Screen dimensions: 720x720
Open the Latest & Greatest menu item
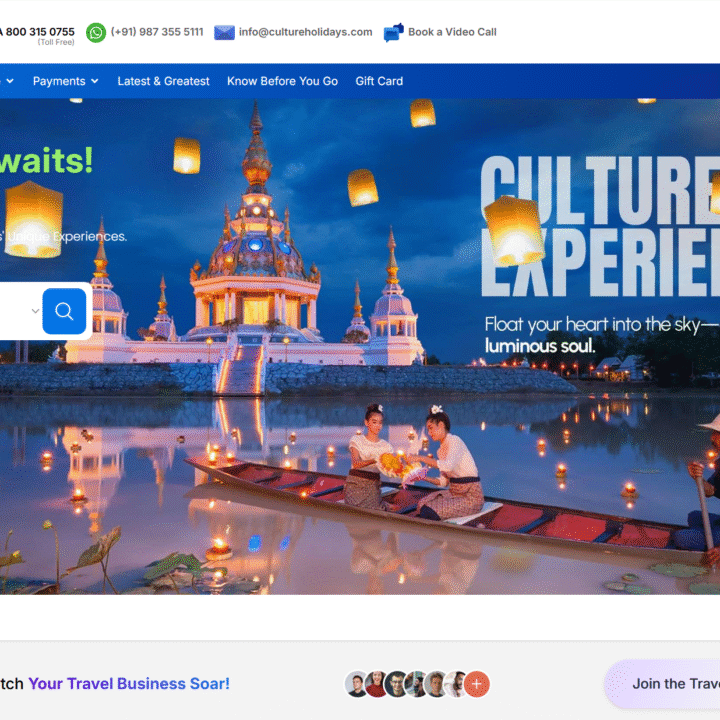[x=163, y=81]
